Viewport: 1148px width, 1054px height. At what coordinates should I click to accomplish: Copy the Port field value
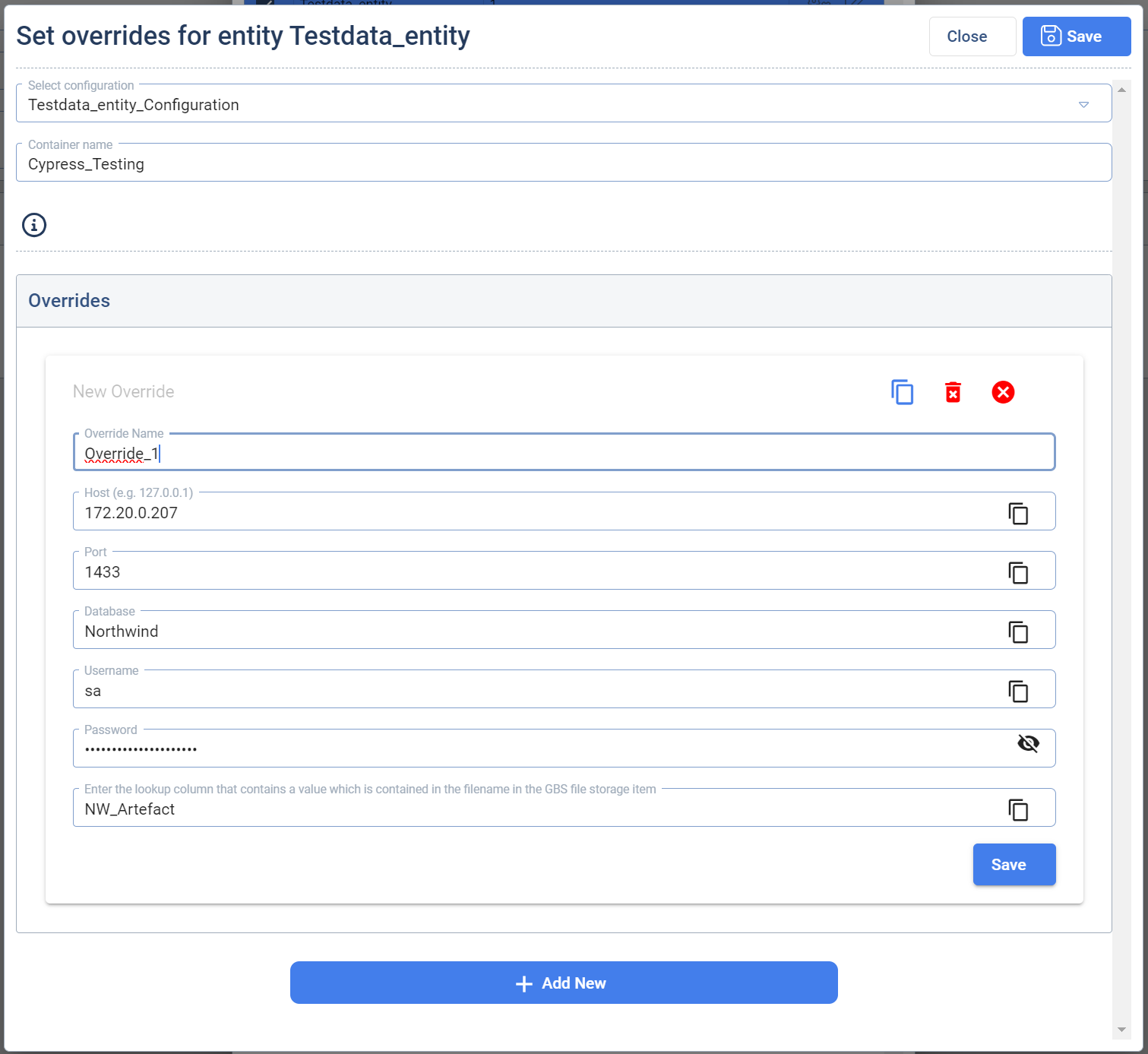point(1018,573)
